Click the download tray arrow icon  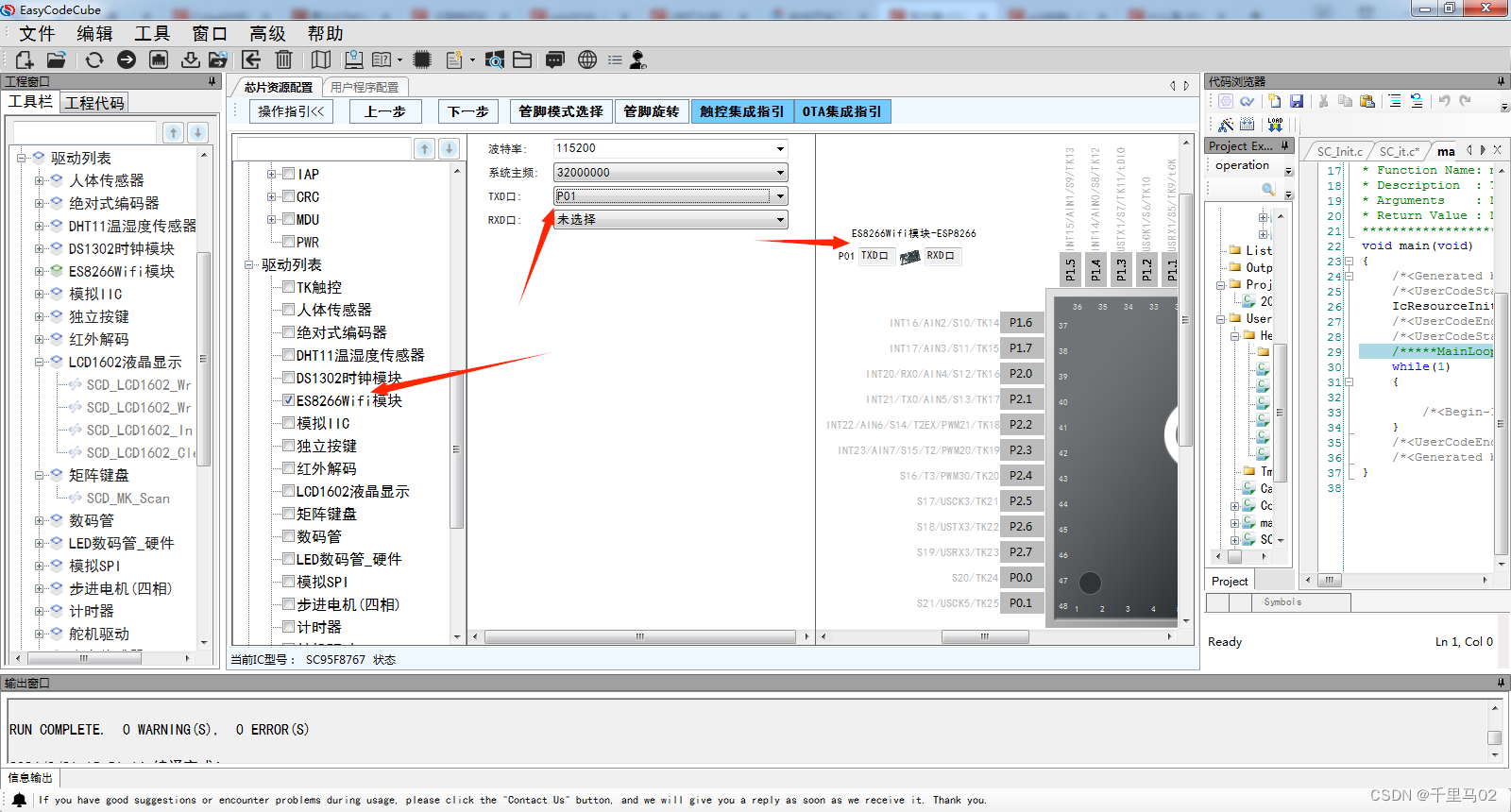(x=191, y=59)
